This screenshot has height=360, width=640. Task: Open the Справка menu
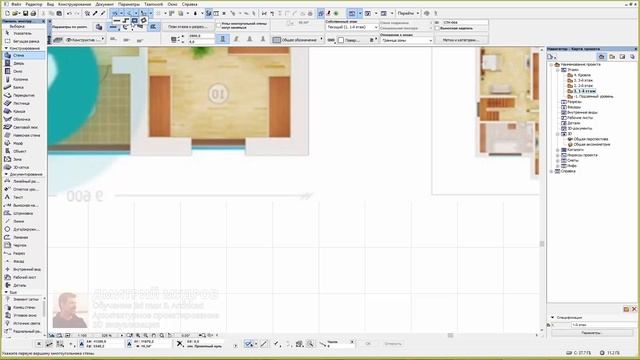(x=189, y=4)
